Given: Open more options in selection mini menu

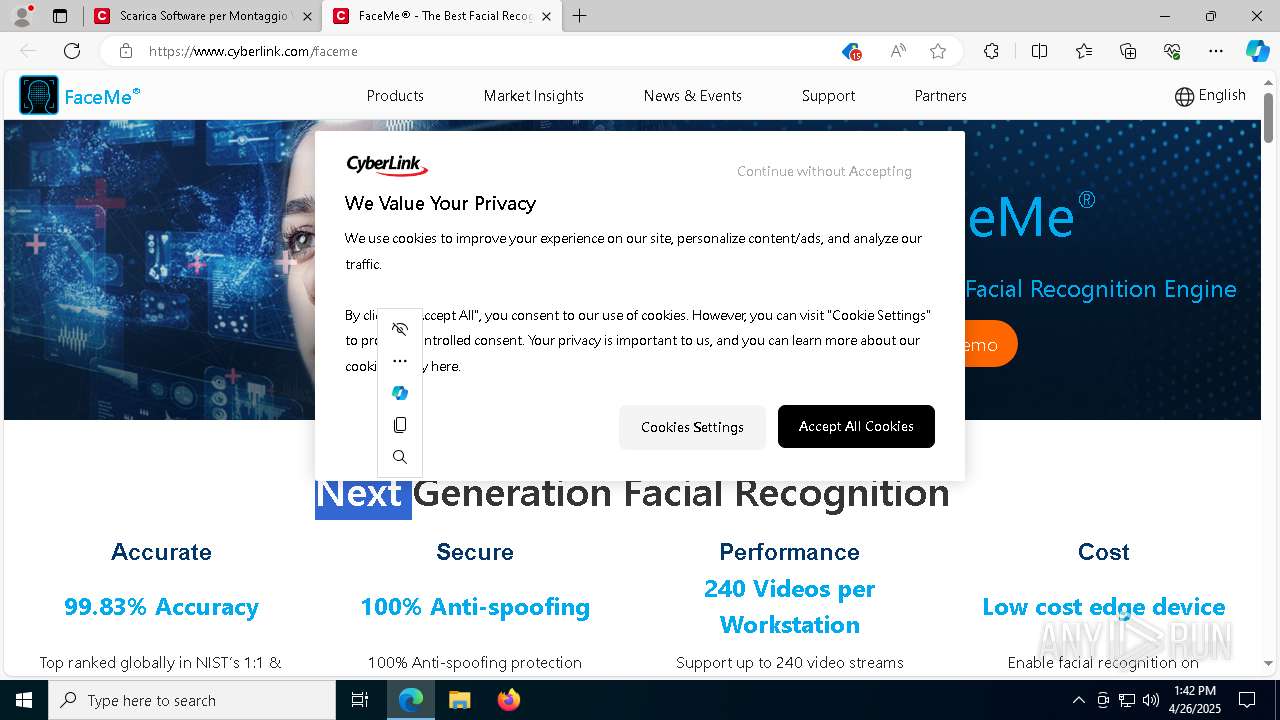Looking at the screenshot, I should pos(400,361).
